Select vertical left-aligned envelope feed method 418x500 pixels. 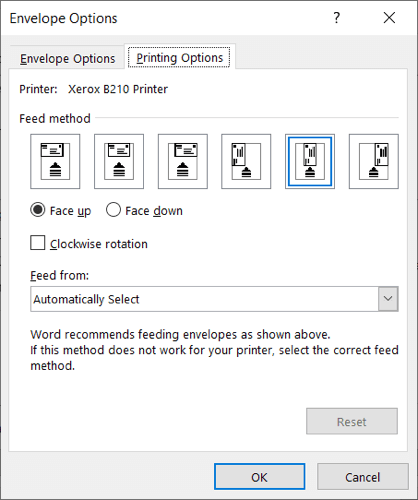click(x=246, y=161)
